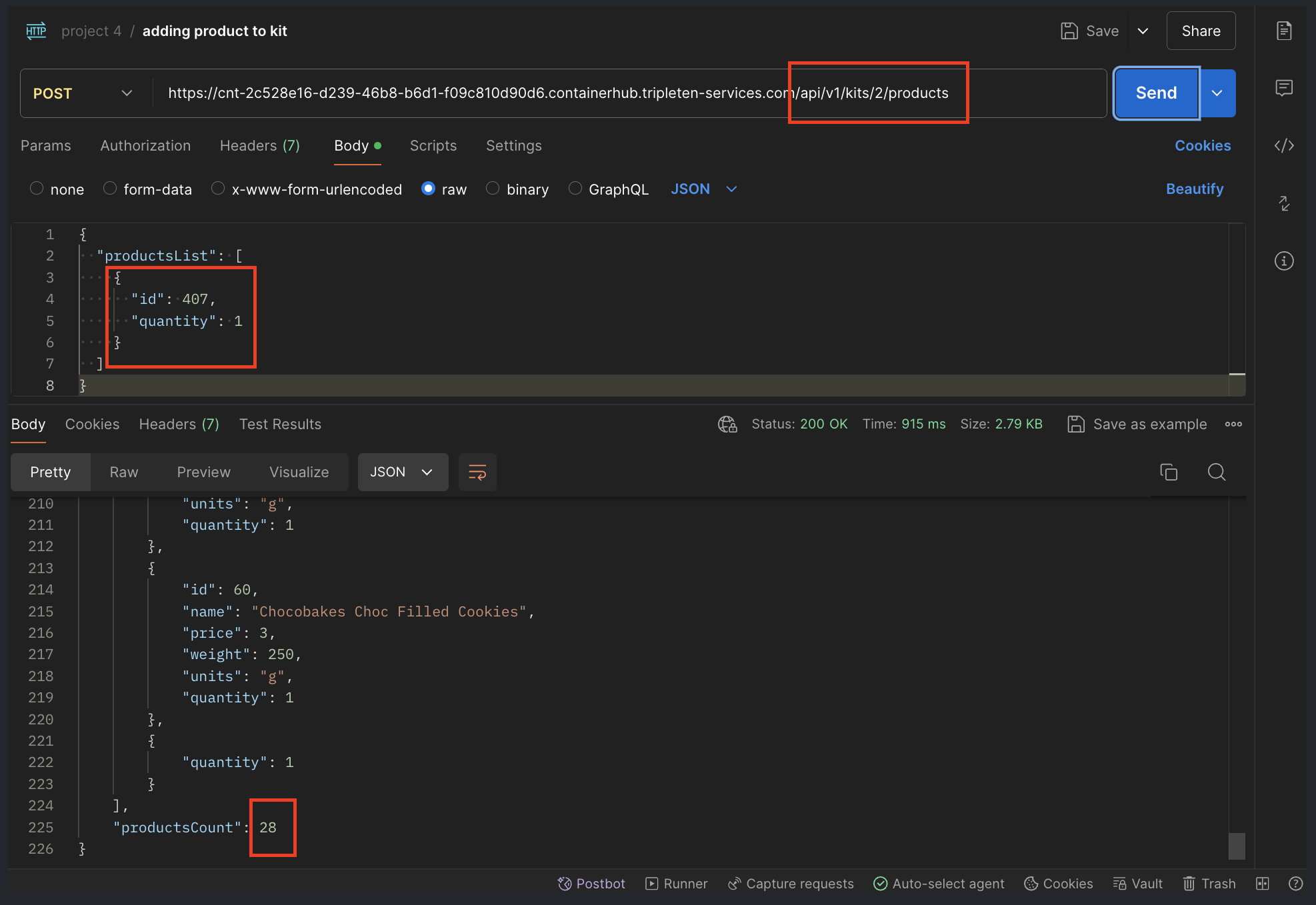Click the Beautify link
The width and height of the screenshot is (1316, 905).
coord(1195,189)
